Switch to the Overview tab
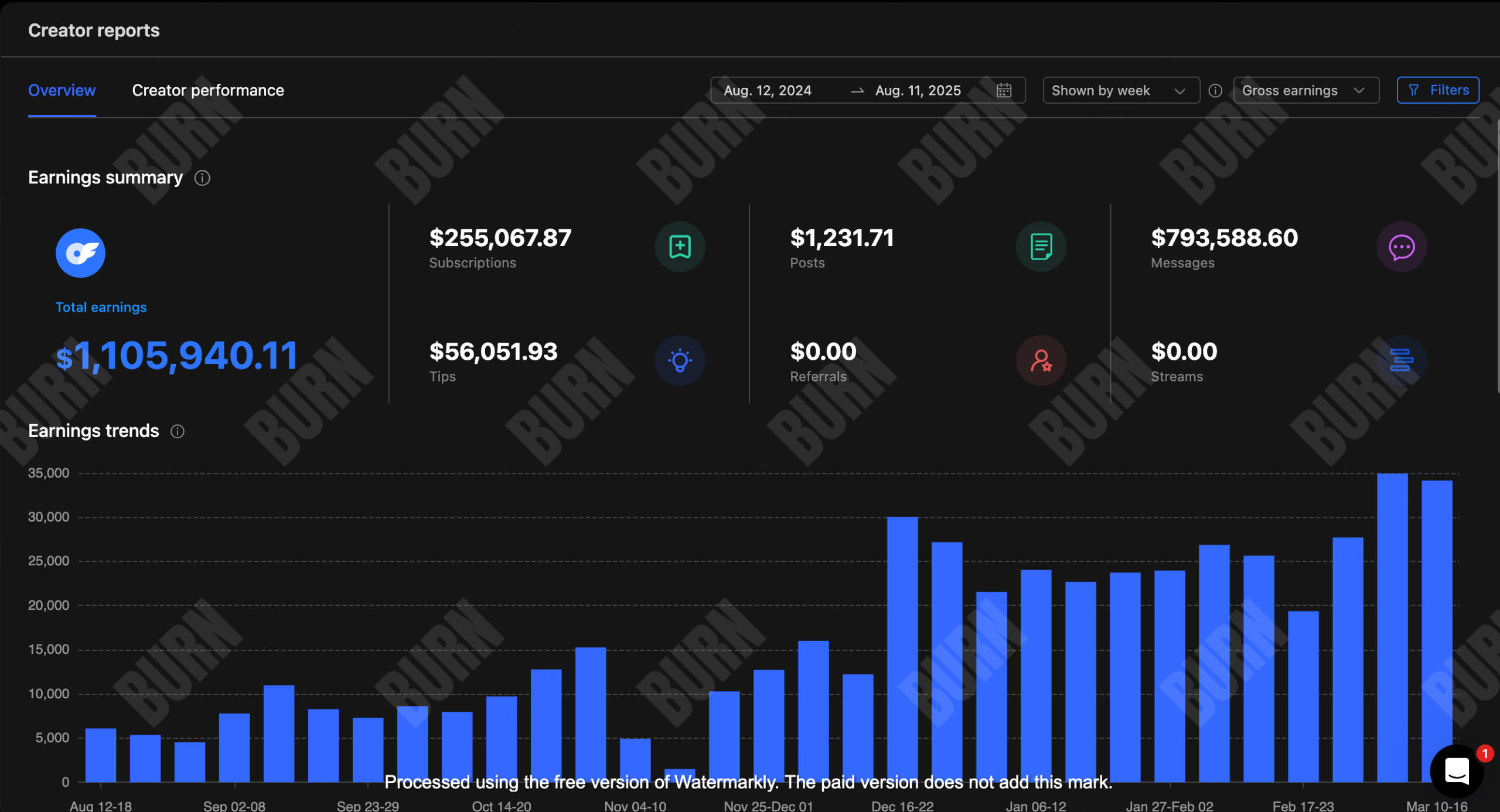The width and height of the screenshot is (1500, 812). pyautogui.click(x=62, y=90)
